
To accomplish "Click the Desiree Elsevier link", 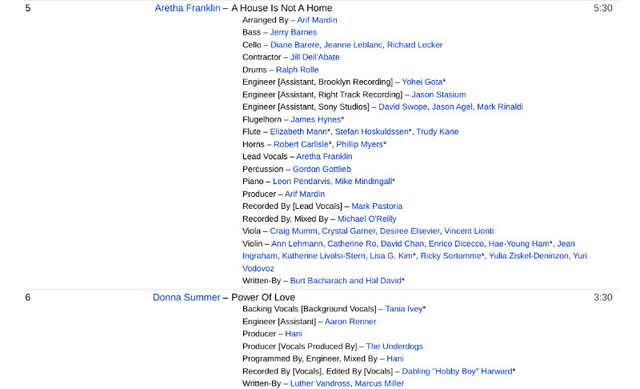I will pos(410,231).
